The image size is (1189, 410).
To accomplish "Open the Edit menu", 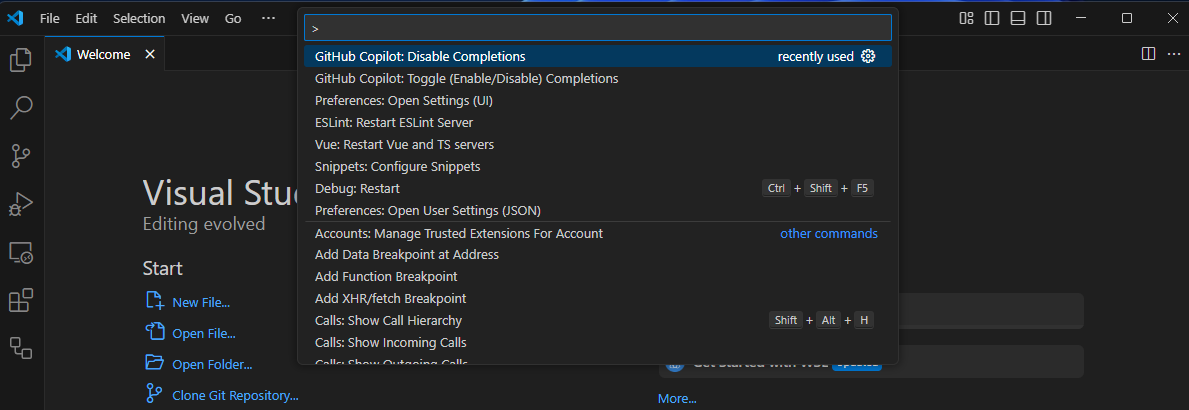I will point(86,18).
